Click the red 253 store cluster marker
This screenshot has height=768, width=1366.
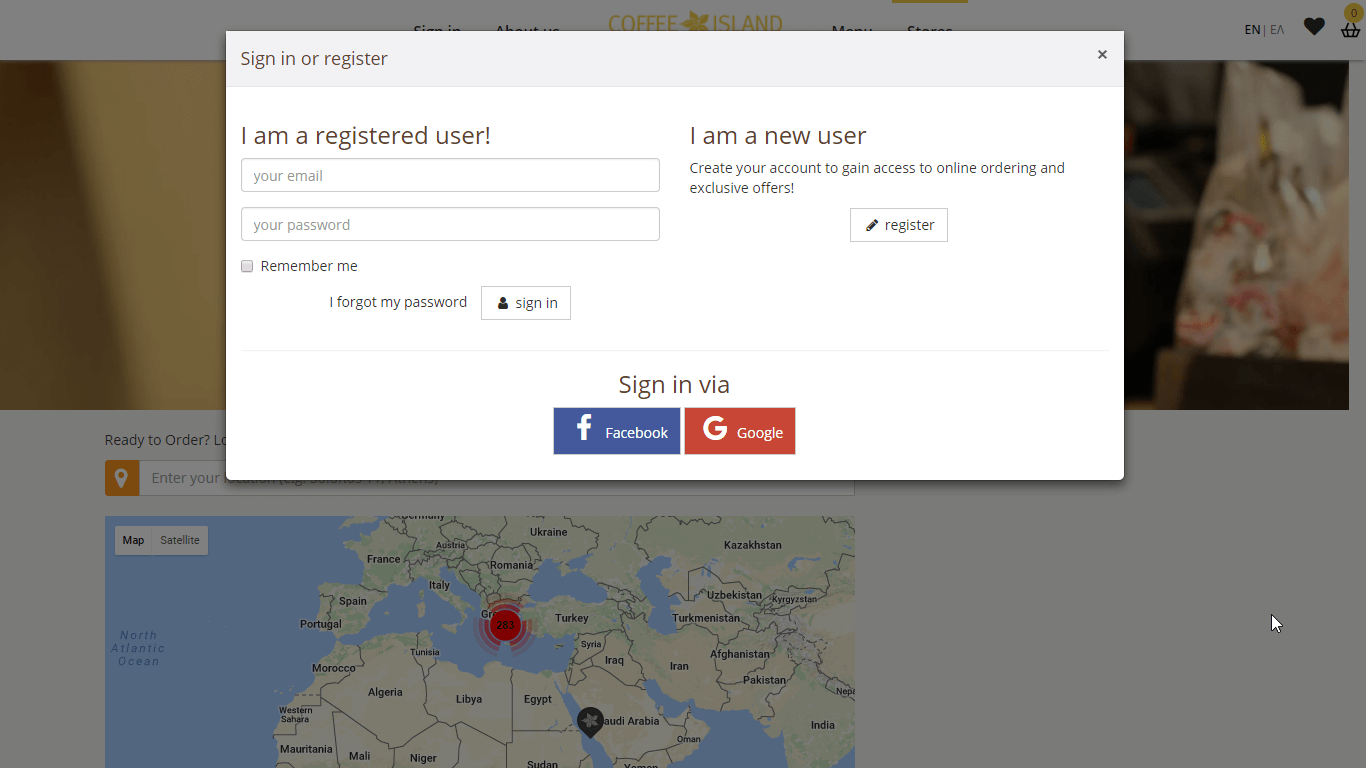pyautogui.click(x=505, y=626)
